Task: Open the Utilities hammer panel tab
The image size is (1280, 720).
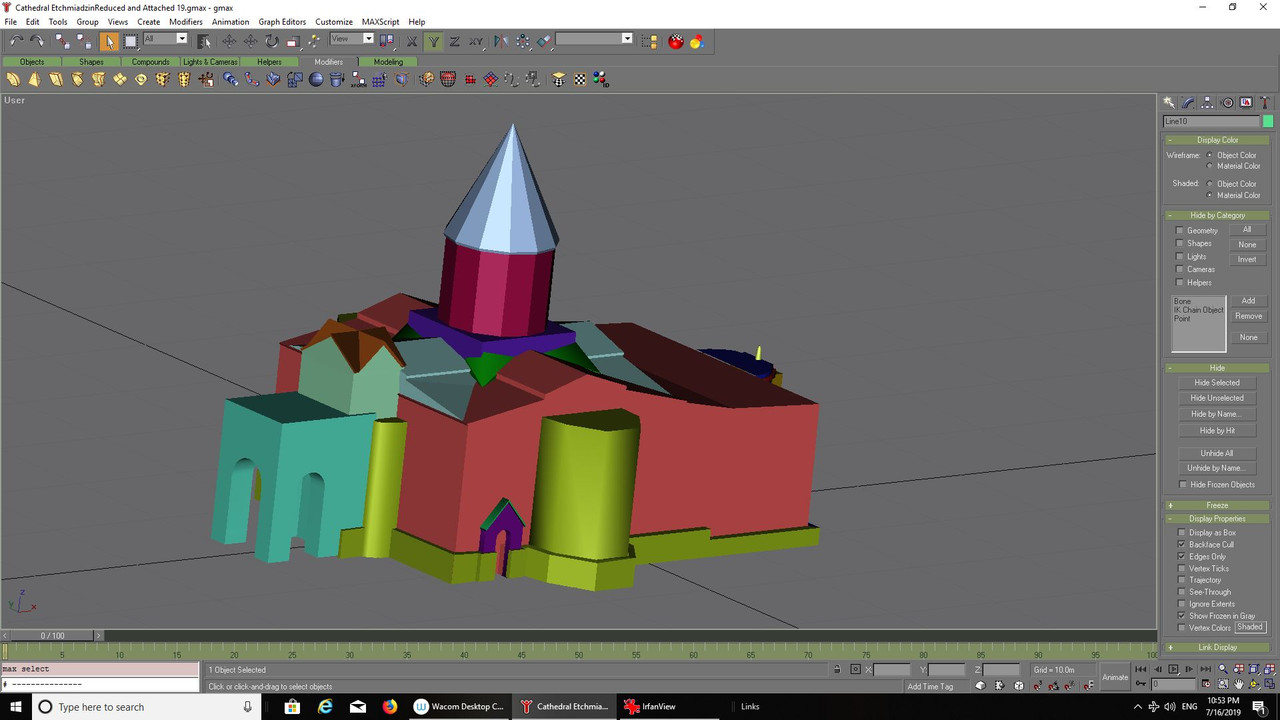Action: [1265, 102]
